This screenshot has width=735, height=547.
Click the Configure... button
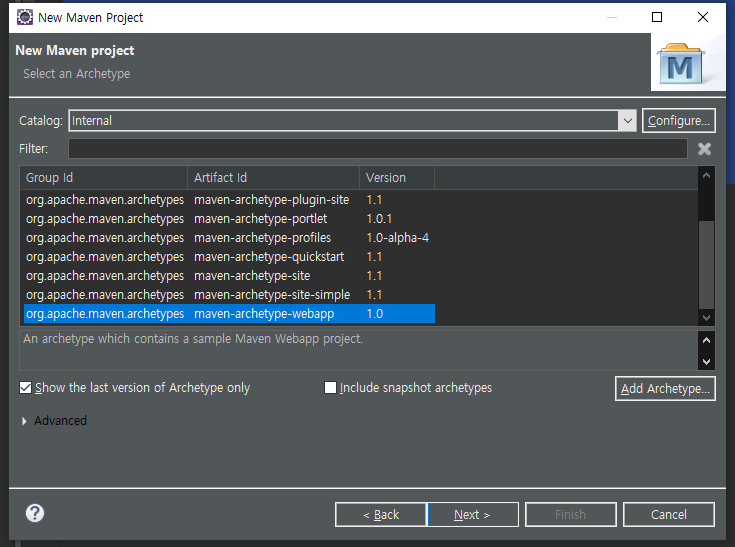pyautogui.click(x=678, y=121)
